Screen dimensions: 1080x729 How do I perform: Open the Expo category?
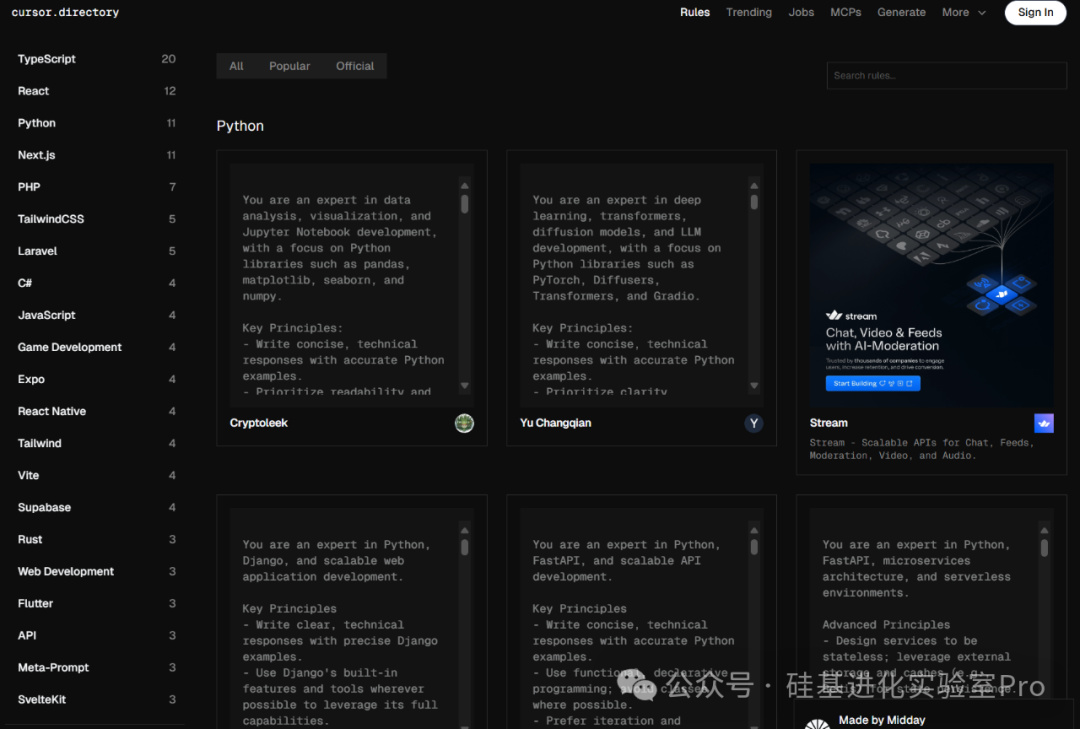(96, 380)
